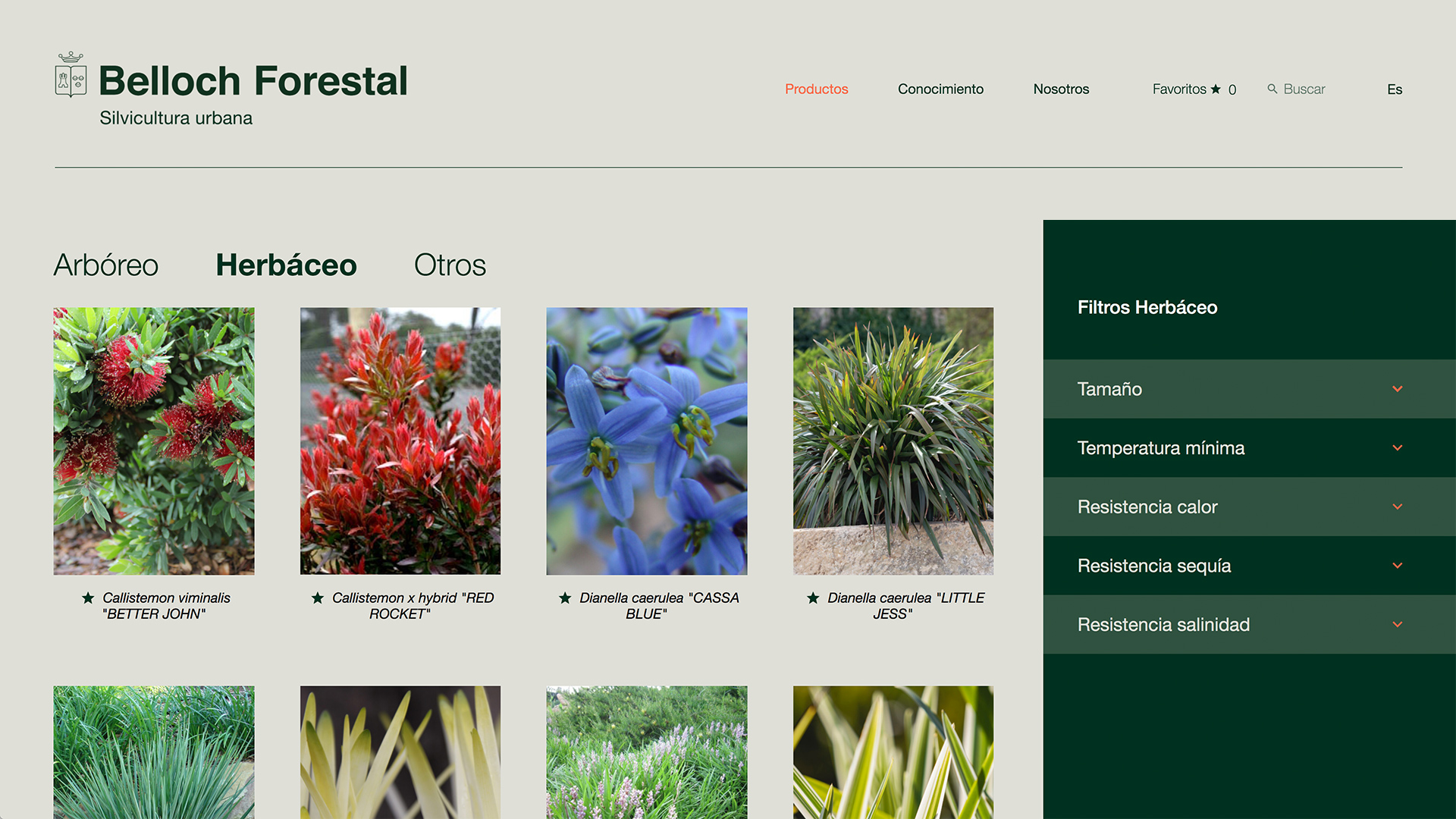The height and width of the screenshot is (819, 1456).
Task: Open the LITTLE JESS grass clump photo
Action: [893, 441]
